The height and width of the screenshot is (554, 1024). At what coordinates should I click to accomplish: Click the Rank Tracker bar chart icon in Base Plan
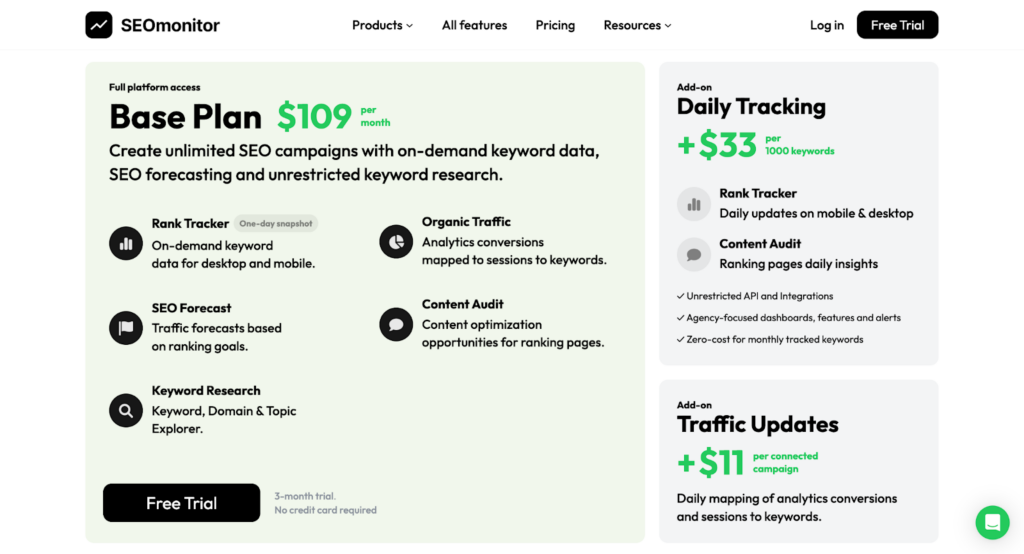point(126,243)
